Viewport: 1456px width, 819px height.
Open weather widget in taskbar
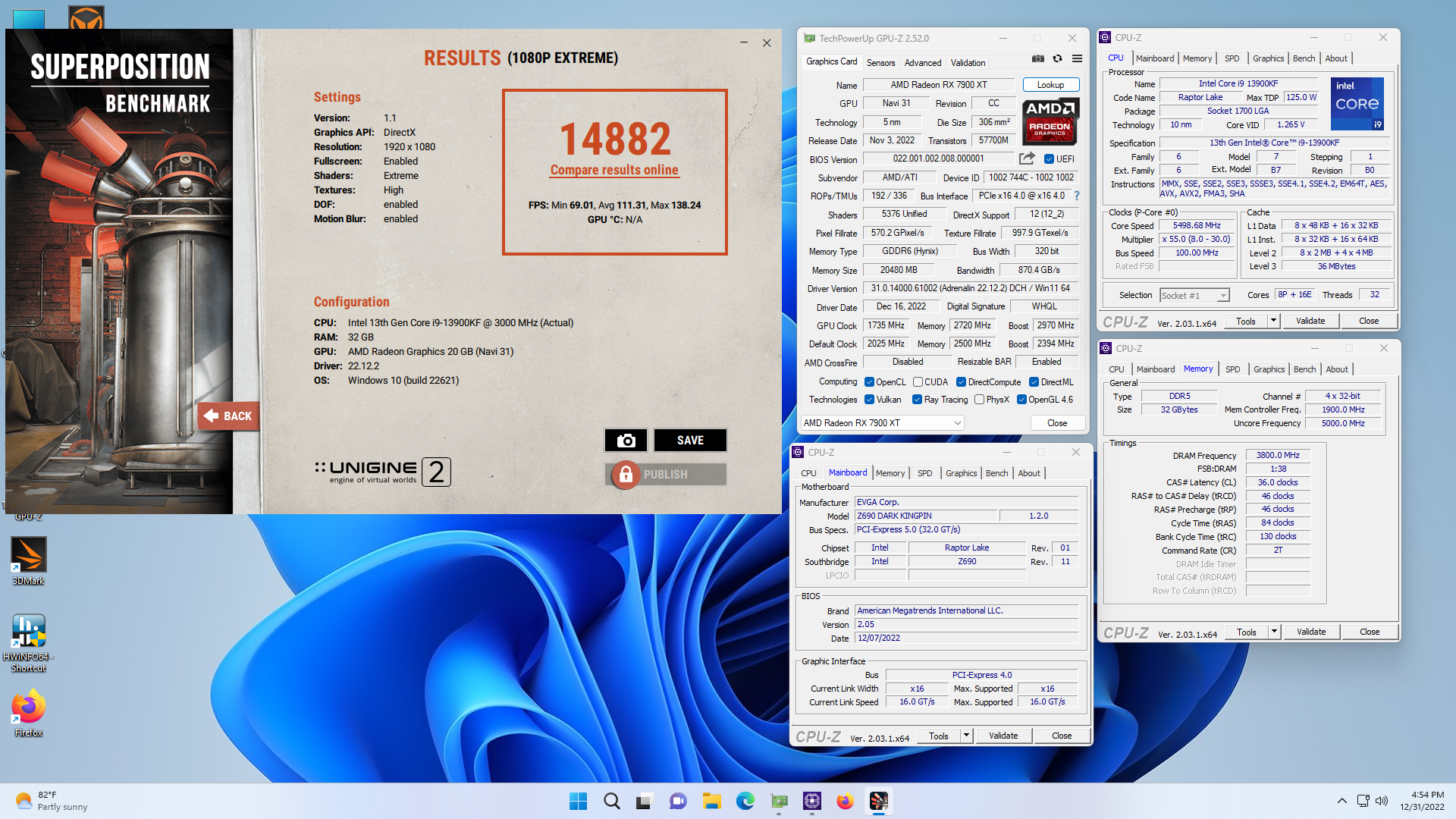[52, 801]
